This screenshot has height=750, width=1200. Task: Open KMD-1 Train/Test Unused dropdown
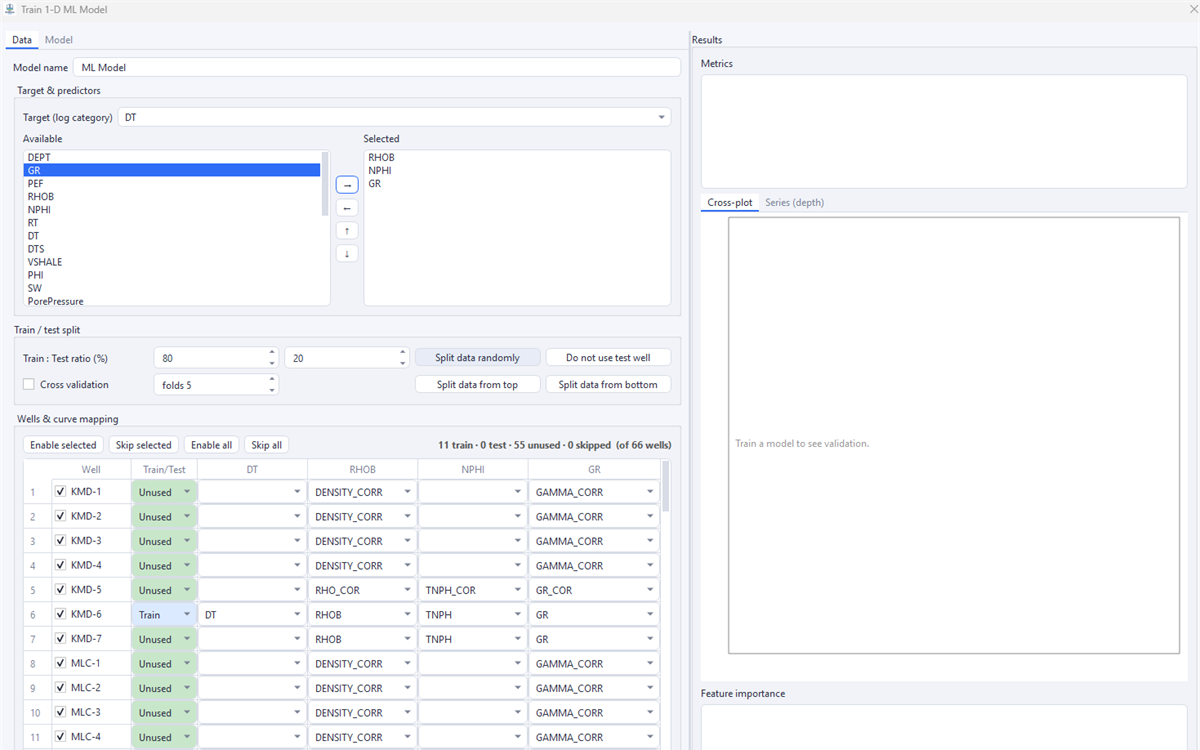[x=164, y=492]
